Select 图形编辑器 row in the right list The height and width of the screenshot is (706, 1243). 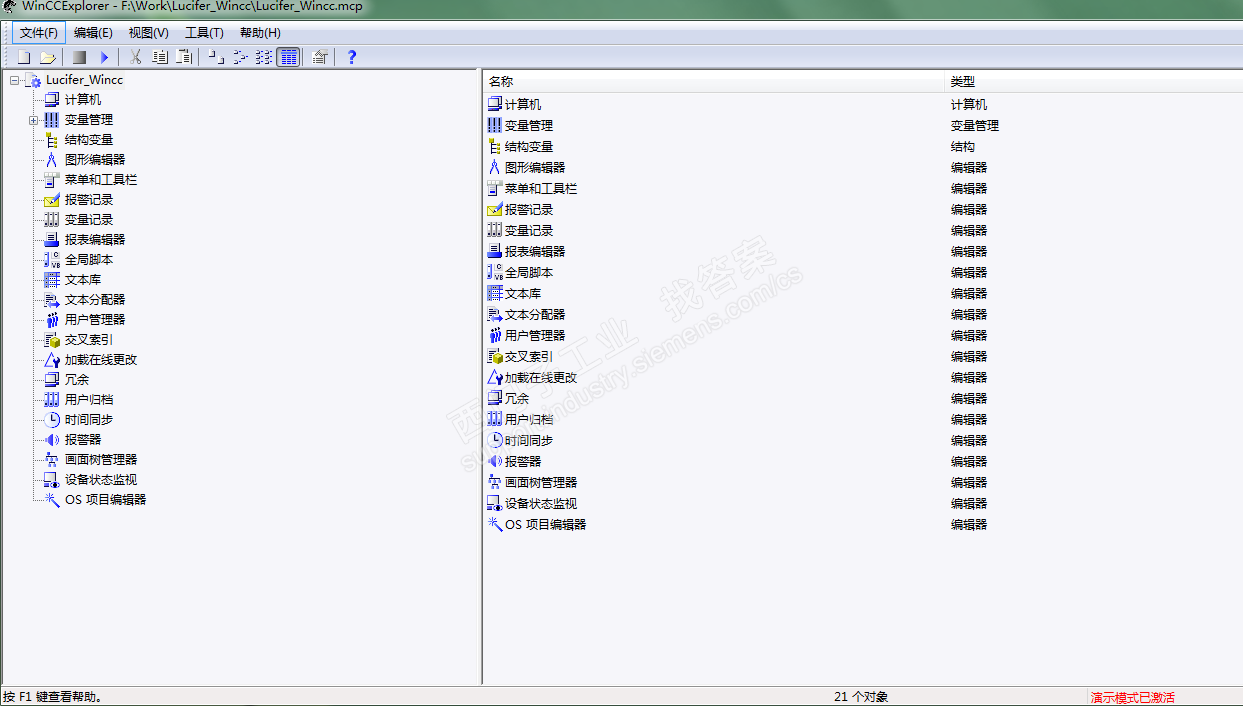(535, 167)
